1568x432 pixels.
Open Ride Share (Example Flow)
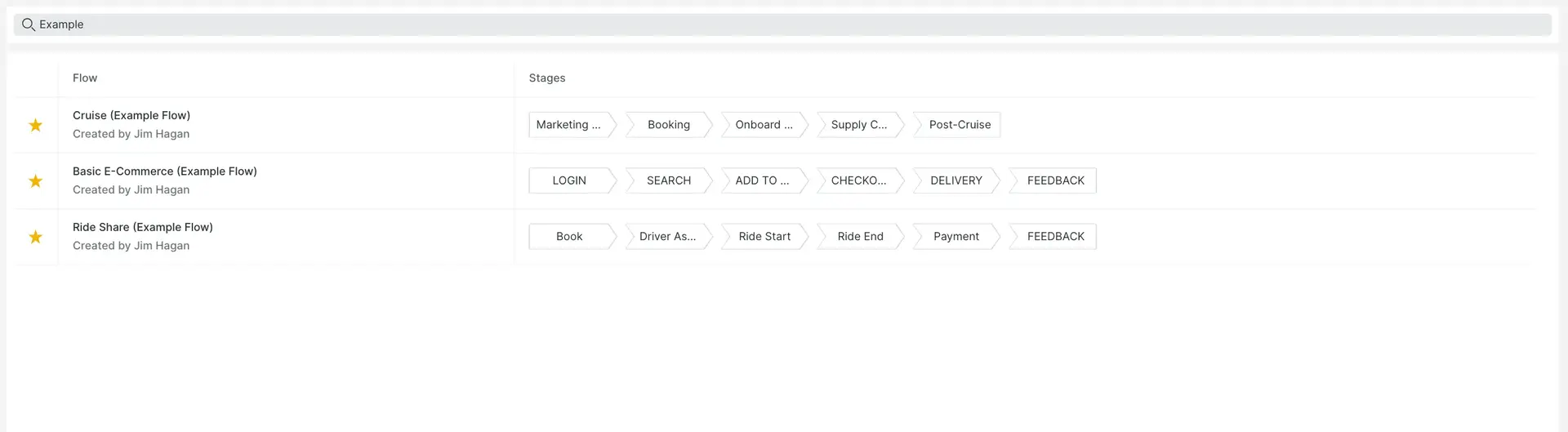142,227
